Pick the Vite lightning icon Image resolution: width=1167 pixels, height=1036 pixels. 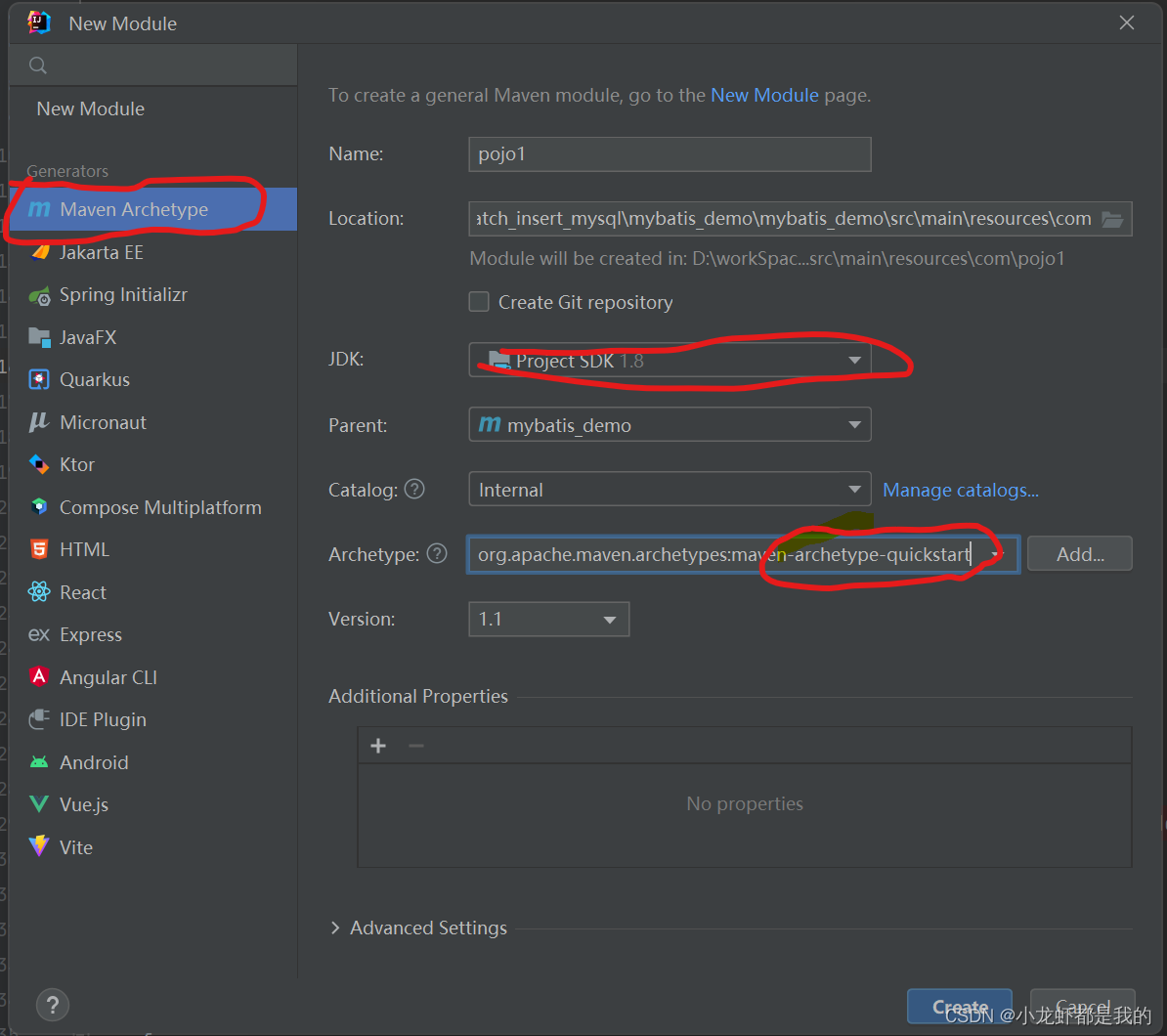click(39, 846)
